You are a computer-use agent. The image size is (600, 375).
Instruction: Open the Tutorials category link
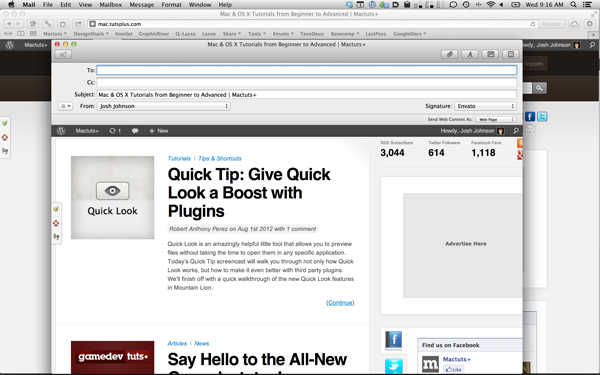click(x=179, y=158)
